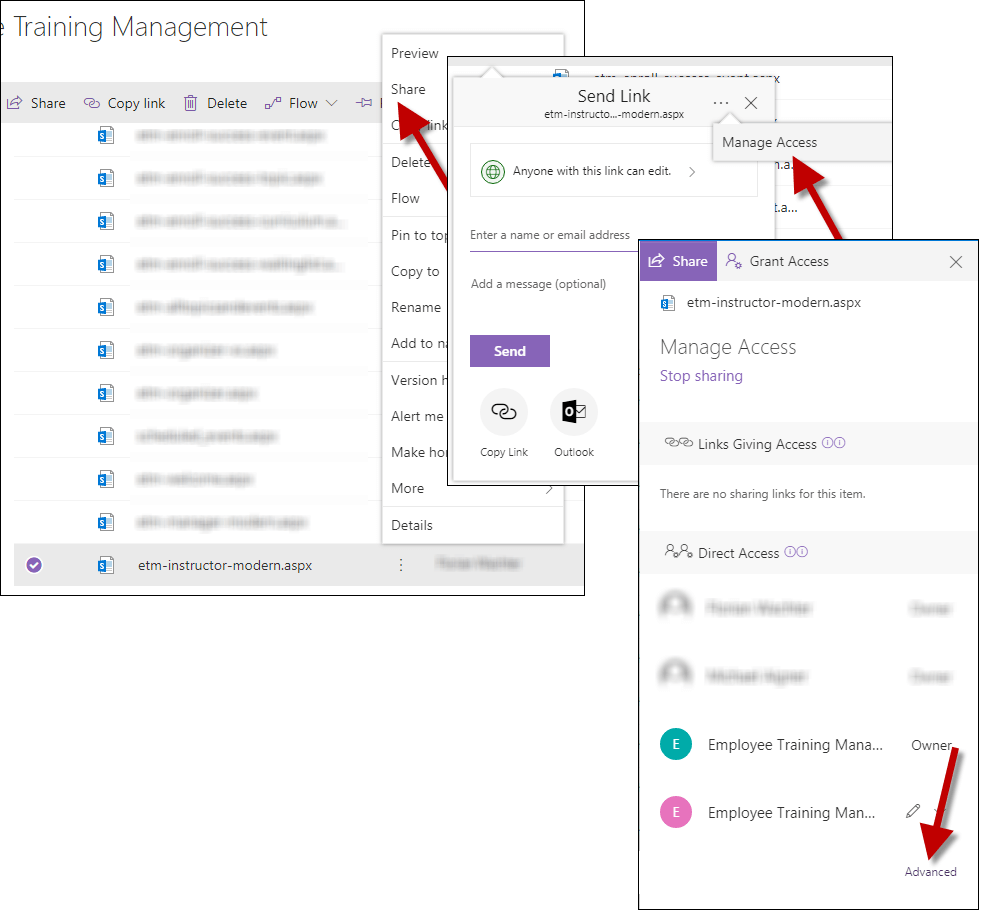Click the Add a message field
The height and width of the screenshot is (914, 985).
point(538,284)
